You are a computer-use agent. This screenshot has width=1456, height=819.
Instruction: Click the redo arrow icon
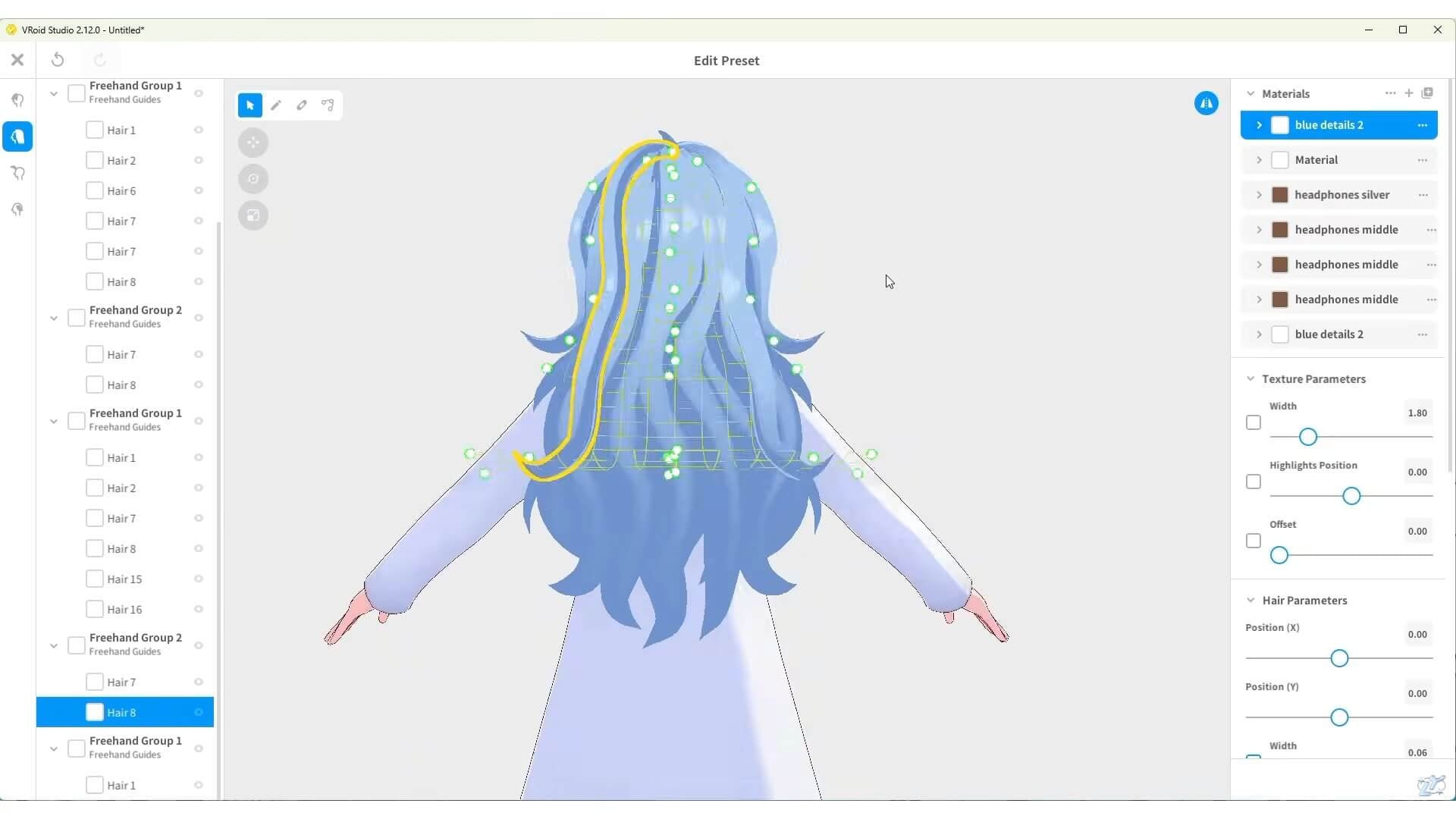[100, 60]
